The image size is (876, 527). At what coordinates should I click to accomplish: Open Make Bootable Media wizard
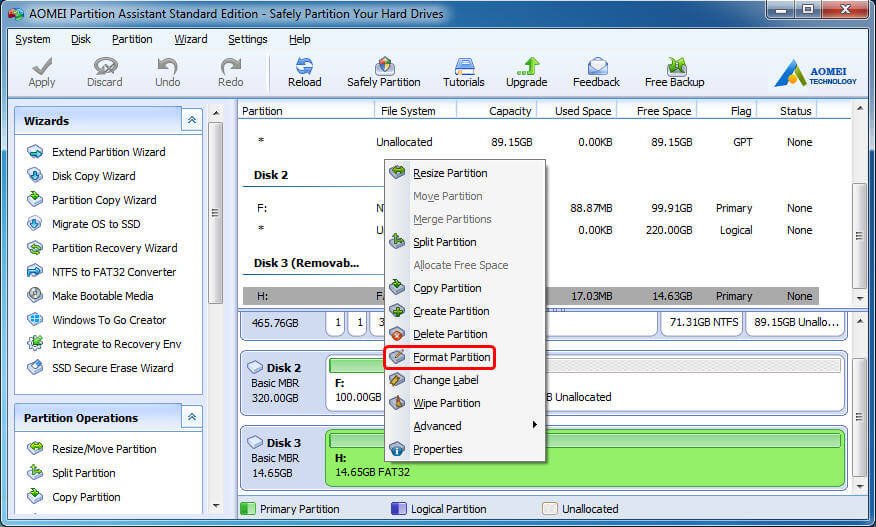tap(90, 296)
